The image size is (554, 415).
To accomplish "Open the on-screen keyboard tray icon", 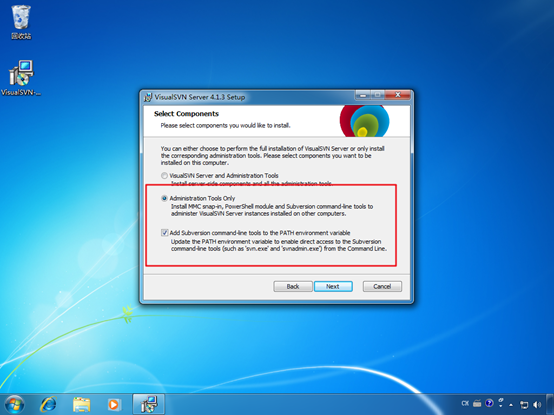I will 477,403.
